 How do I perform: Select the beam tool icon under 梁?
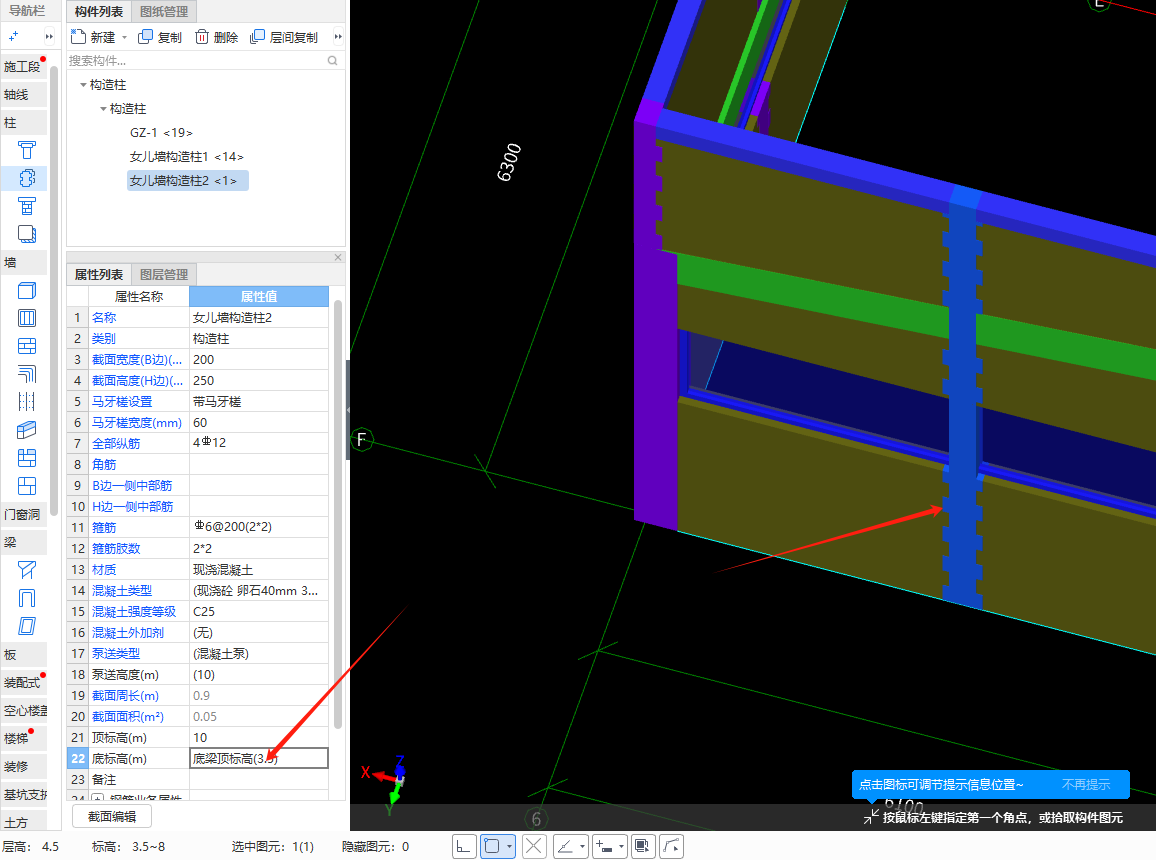point(27,570)
